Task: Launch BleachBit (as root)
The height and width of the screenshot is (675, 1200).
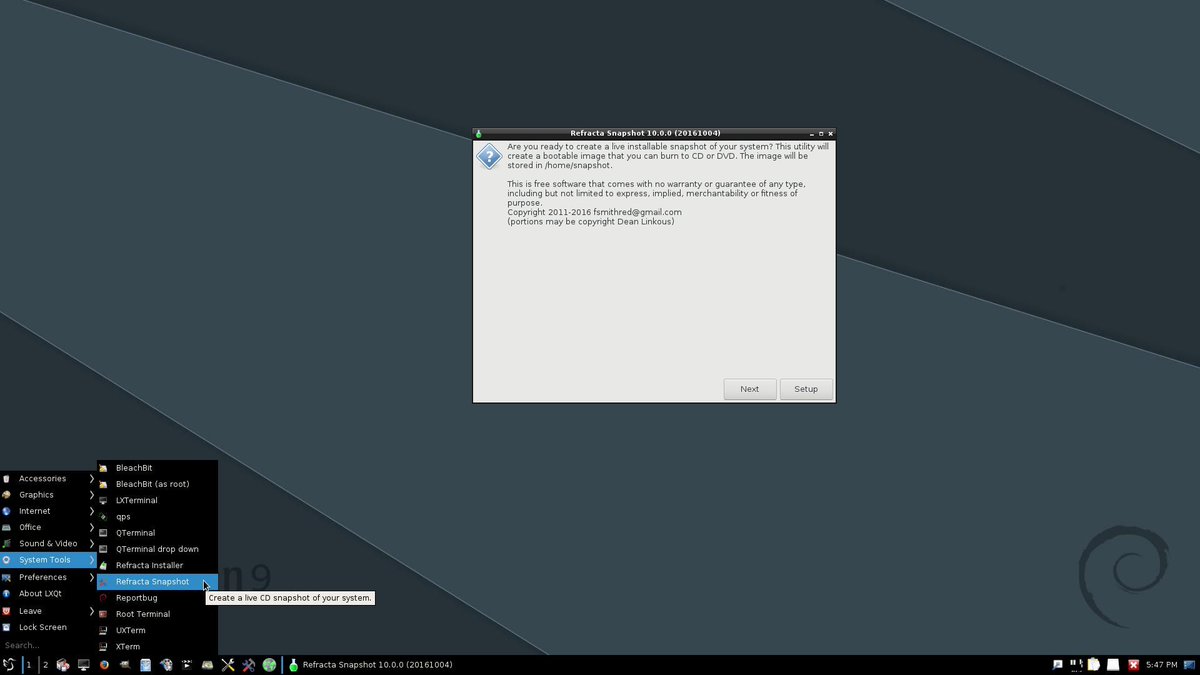Action: tap(157, 484)
